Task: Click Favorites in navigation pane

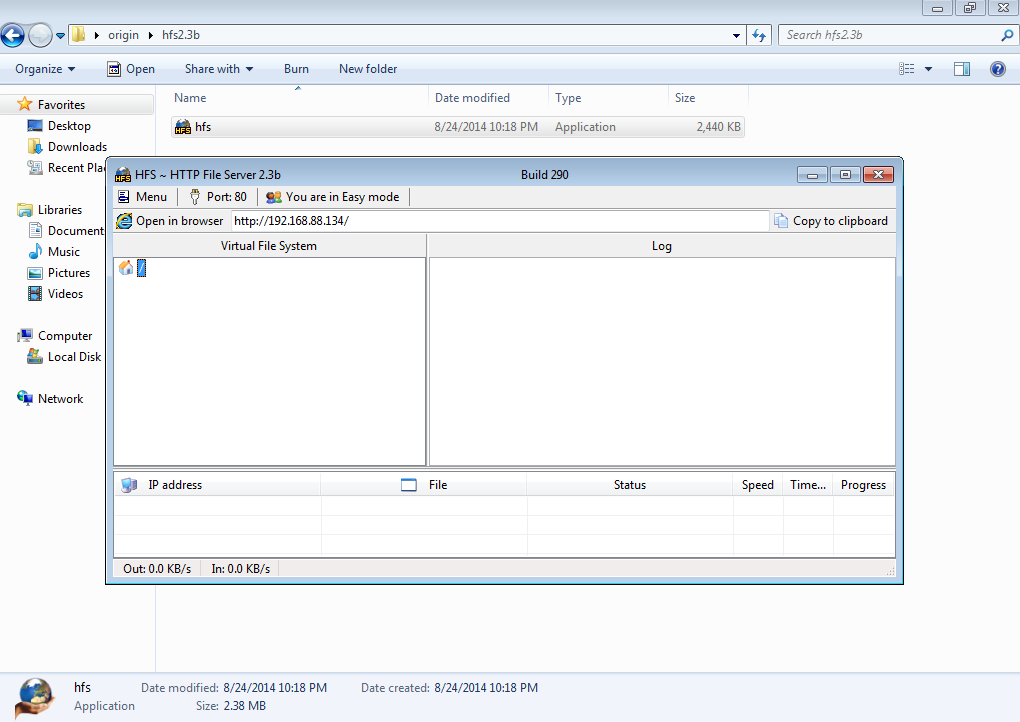Action: coord(61,105)
